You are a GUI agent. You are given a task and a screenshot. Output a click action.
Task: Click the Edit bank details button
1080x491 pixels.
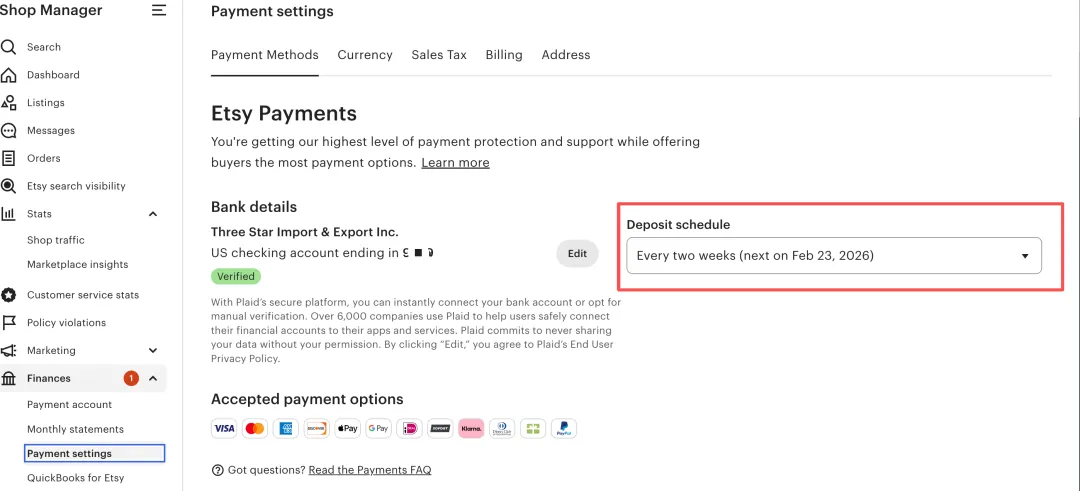click(577, 254)
